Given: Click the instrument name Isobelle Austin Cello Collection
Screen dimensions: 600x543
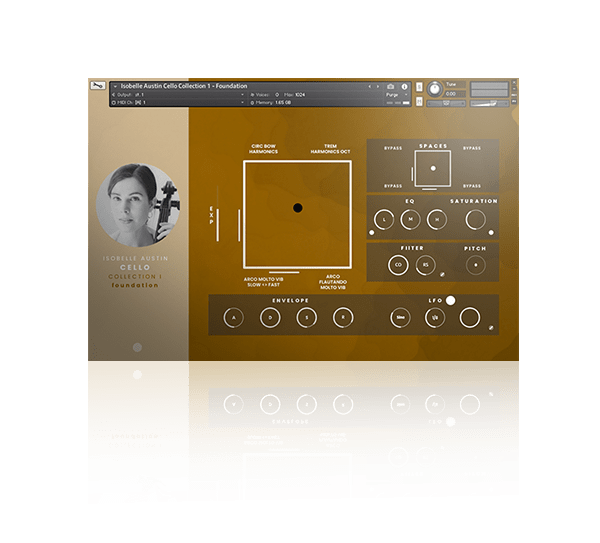Looking at the screenshot, I should point(184,86).
